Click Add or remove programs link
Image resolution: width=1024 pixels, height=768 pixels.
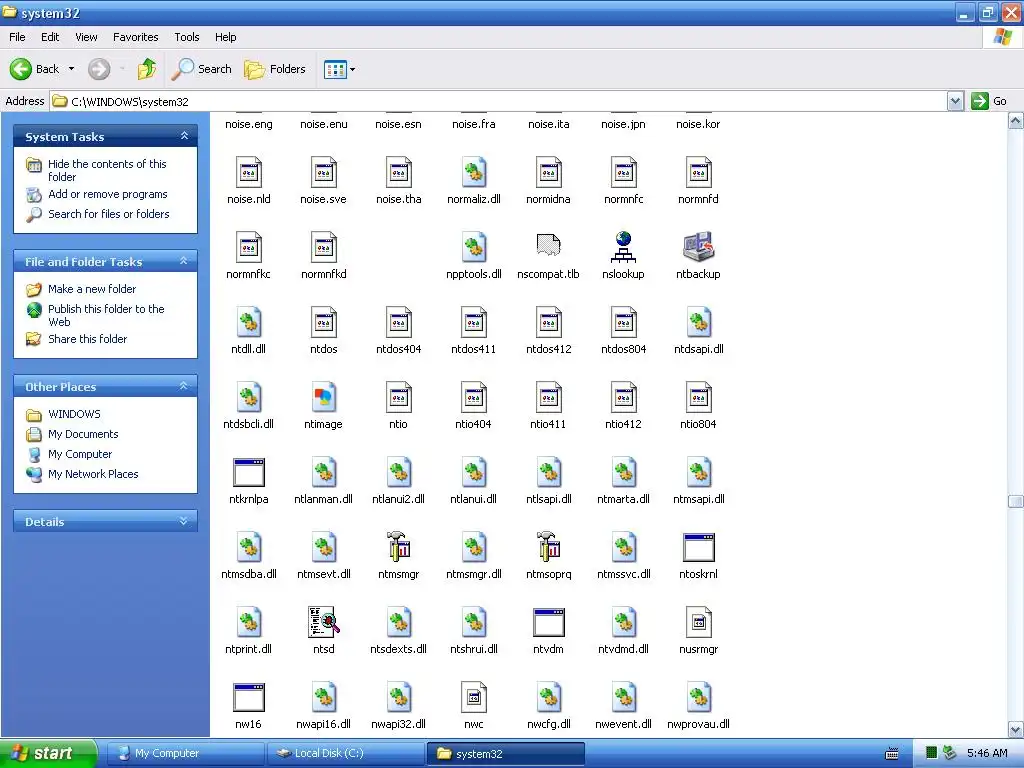click(108, 194)
